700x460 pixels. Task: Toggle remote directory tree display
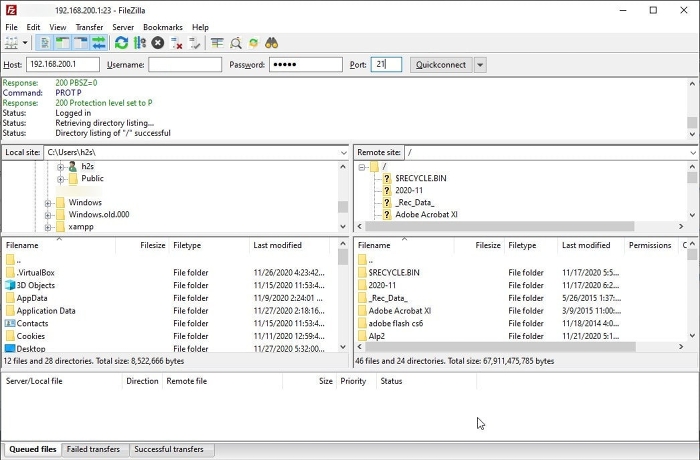tap(80, 43)
